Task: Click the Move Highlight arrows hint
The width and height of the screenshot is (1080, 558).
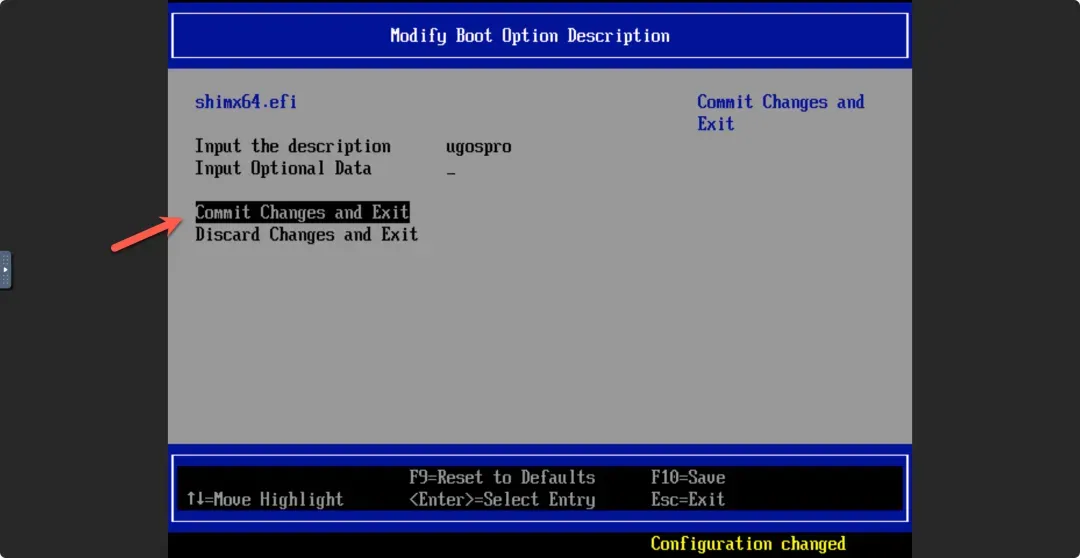Action: pyautogui.click(x=265, y=499)
